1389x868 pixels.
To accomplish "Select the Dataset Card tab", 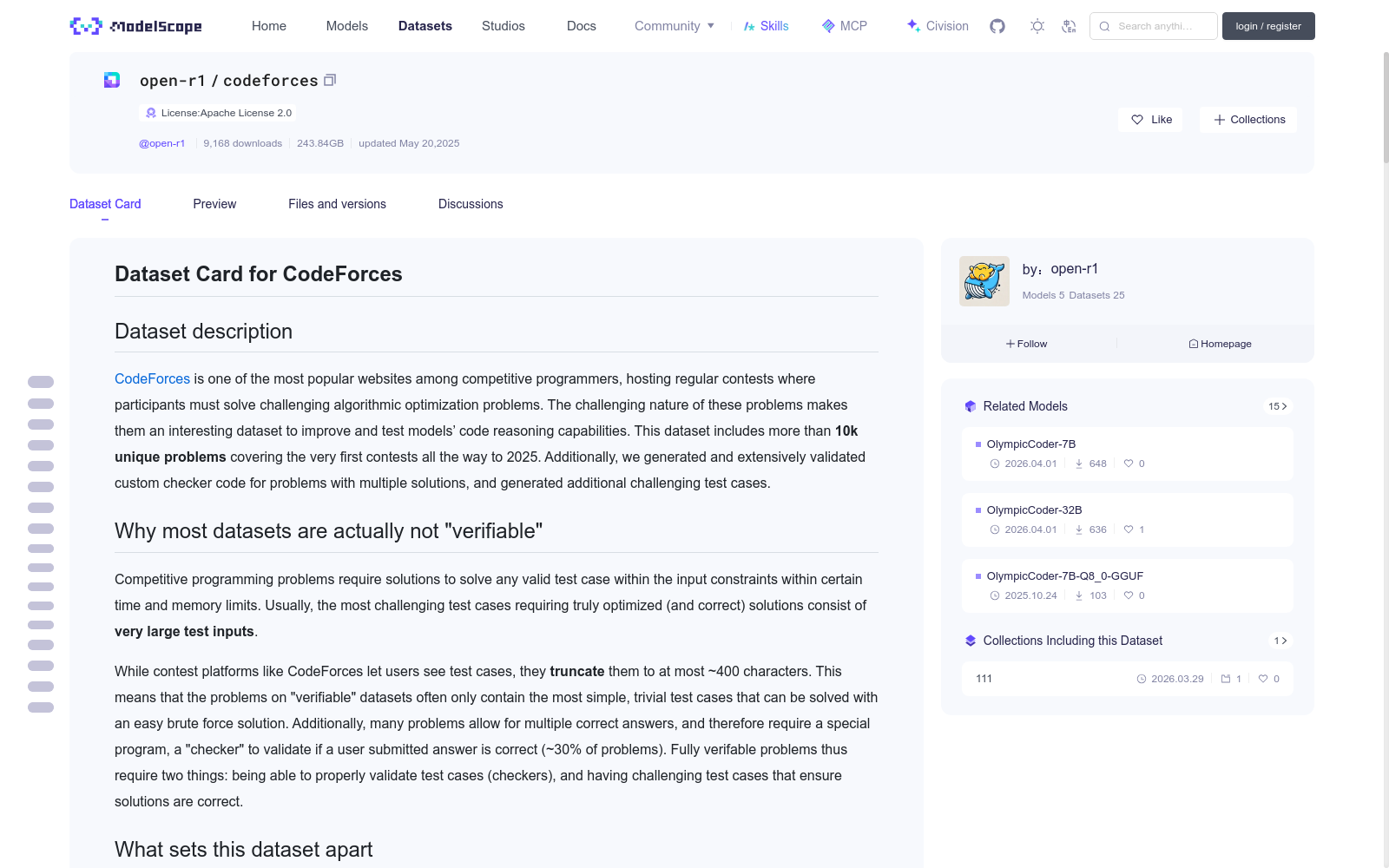I will 105,204.
